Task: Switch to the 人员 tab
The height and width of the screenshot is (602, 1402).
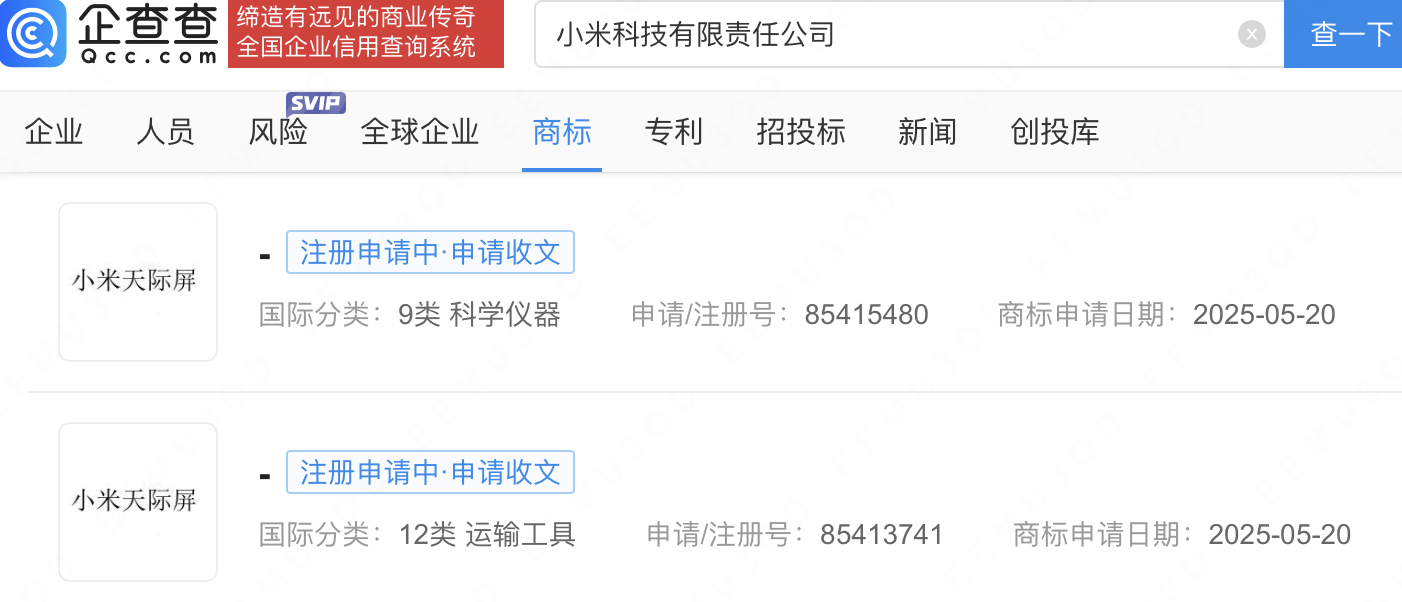Action: click(166, 131)
